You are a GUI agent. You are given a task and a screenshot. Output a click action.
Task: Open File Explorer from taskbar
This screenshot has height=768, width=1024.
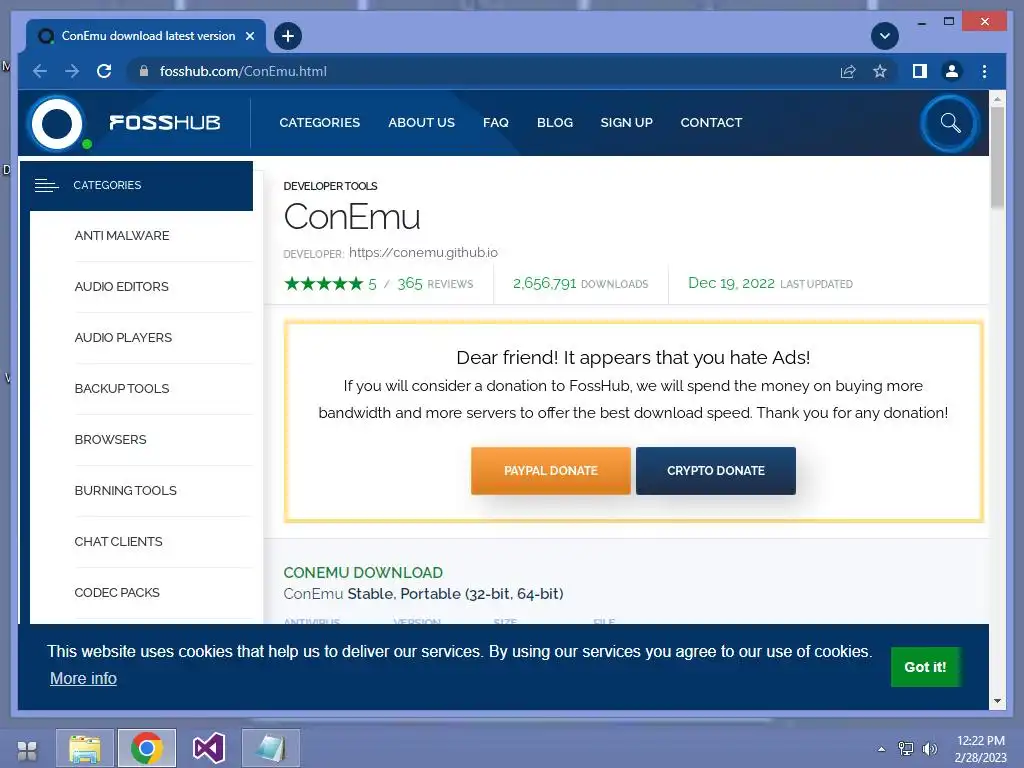pos(85,748)
